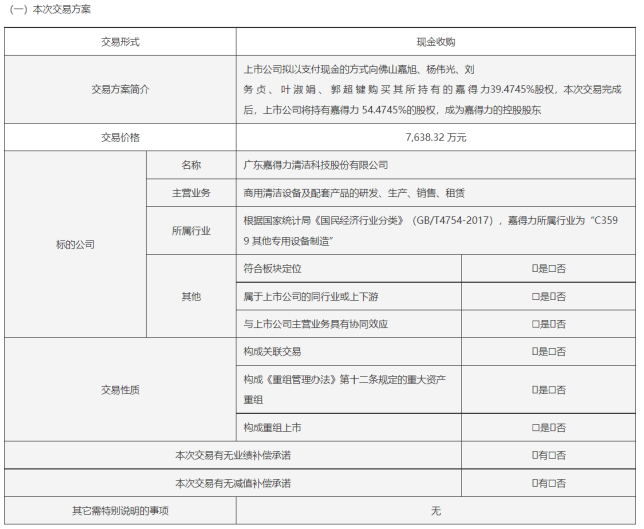Select the 构成重组上市 cell

pos(349,428)
